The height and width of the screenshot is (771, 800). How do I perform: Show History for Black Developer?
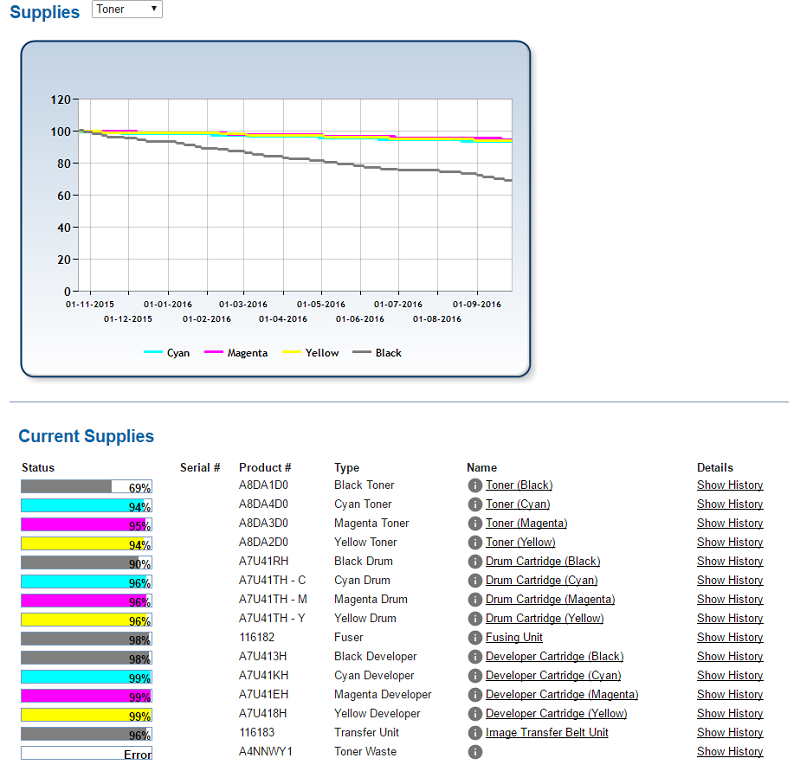click(730, 657)
